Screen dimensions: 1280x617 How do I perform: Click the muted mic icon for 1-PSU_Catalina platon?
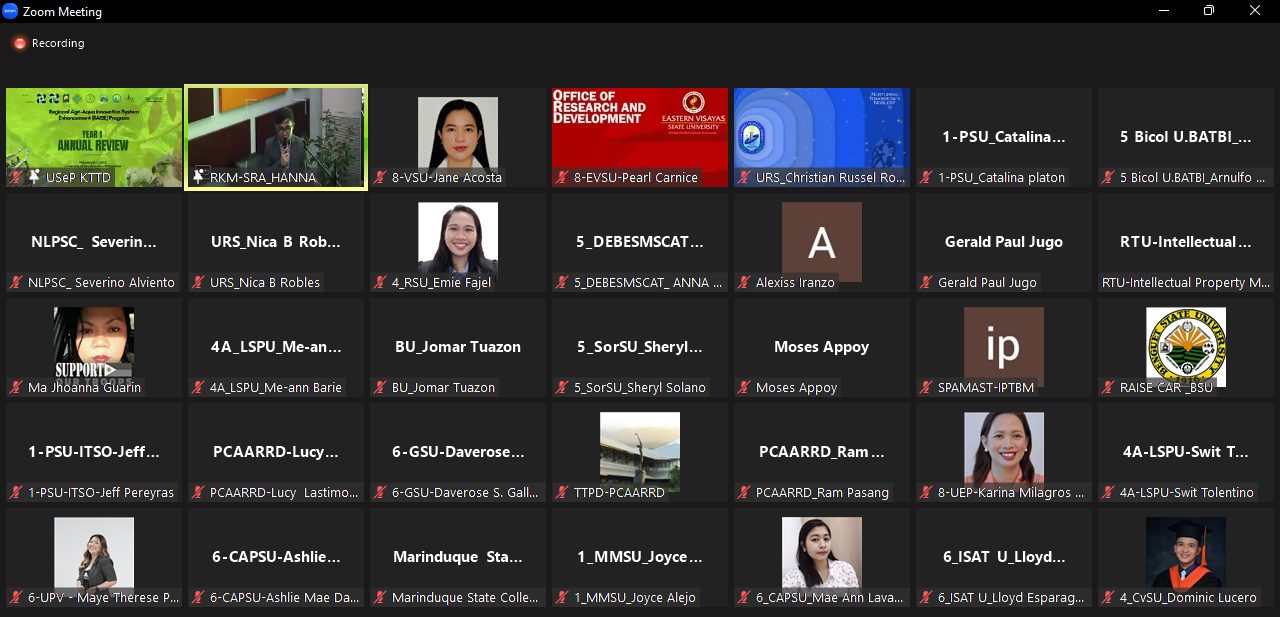click(927, 178)
